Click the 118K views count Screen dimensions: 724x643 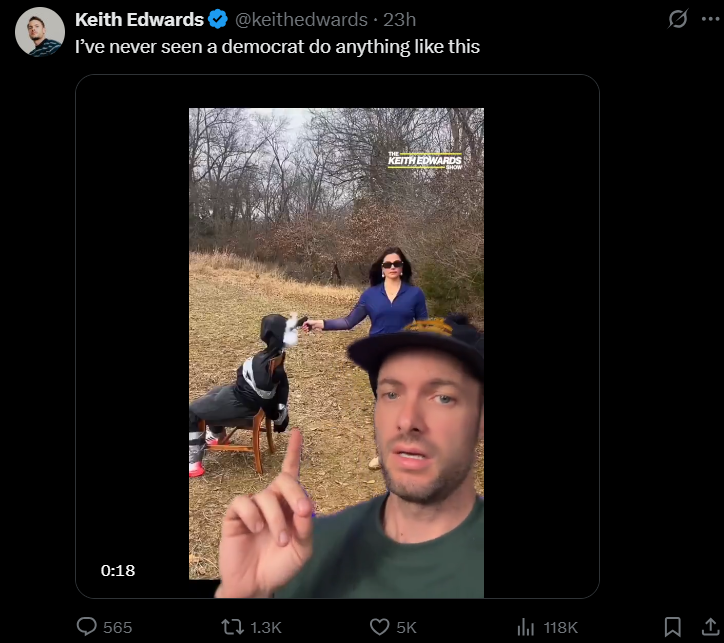point(561,627)
